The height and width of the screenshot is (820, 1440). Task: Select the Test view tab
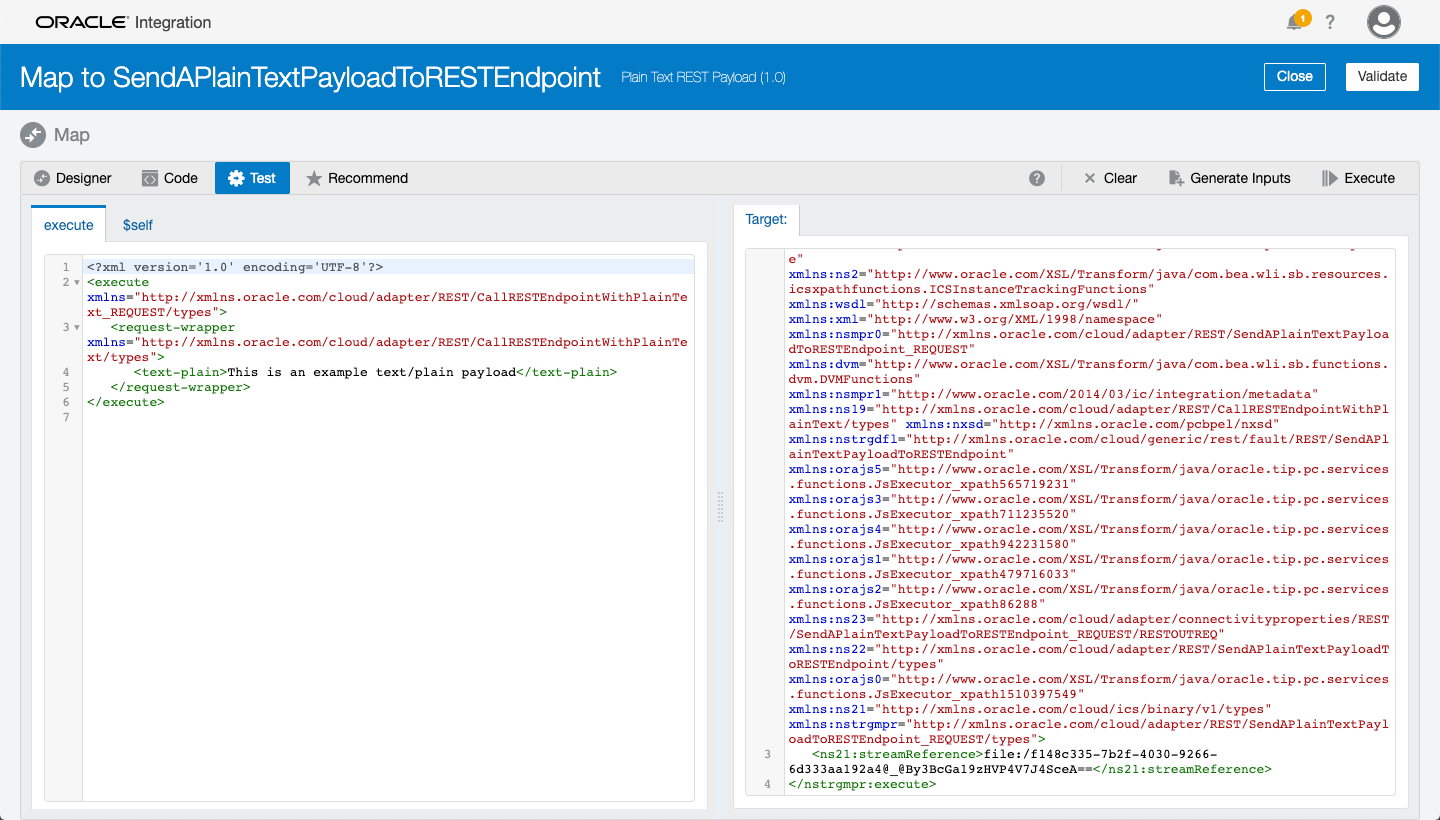pyautogui.click(x=252, y=178)
